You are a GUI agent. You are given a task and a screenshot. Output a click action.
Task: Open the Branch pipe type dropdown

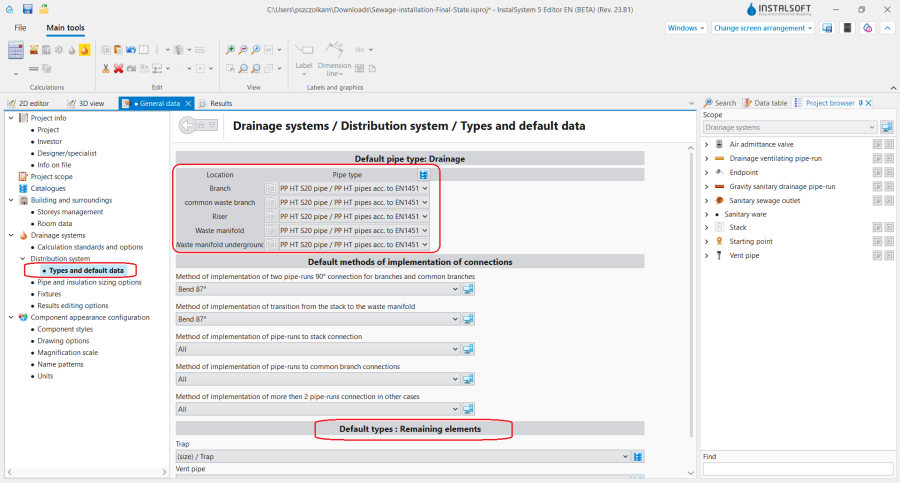354,188
